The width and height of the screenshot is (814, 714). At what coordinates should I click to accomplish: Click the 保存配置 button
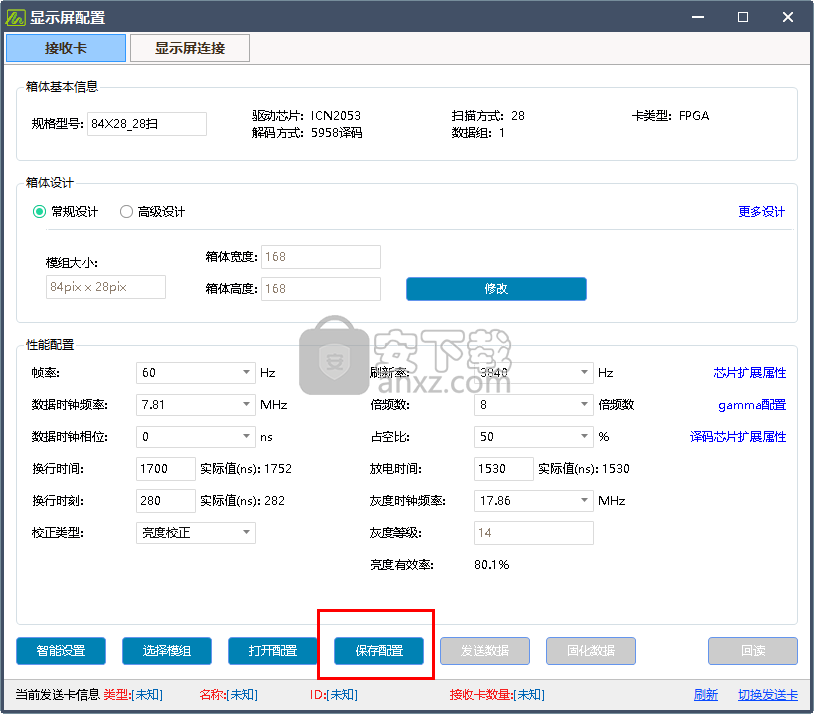pos(379,651)
